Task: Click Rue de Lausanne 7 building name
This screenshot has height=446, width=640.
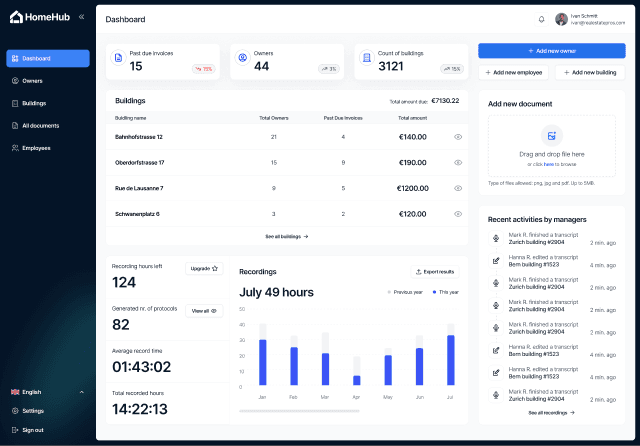Action: [139, 189]
